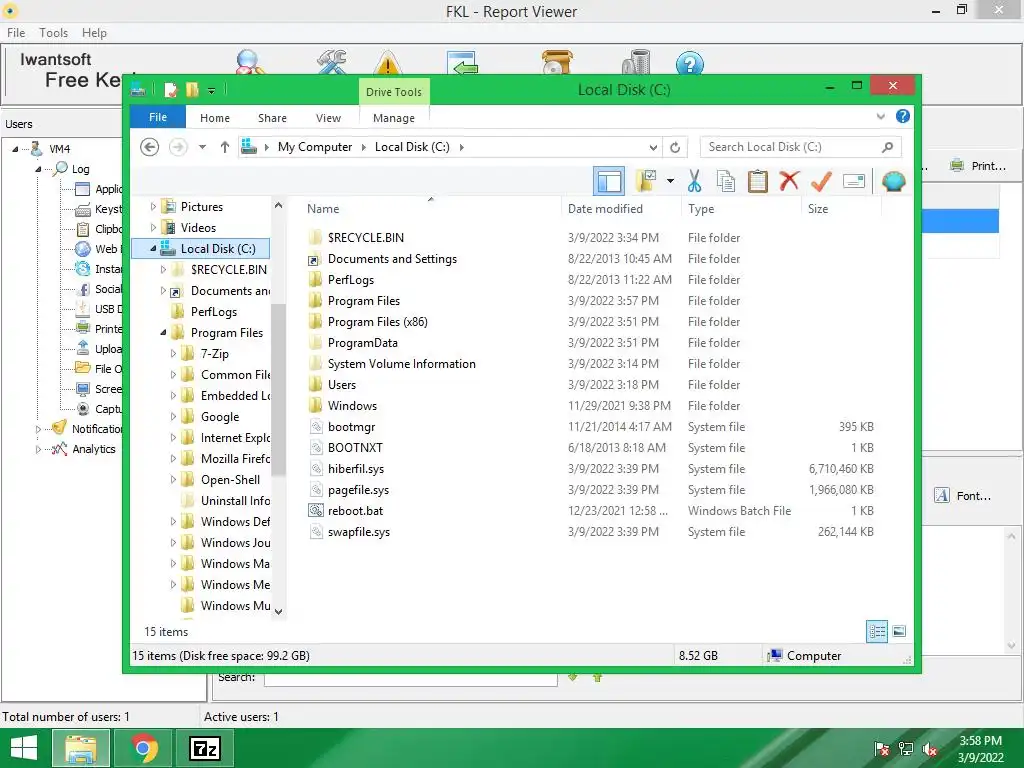
Task: Open the File menu in FKL Report Viewer
Action: (x=16, y=33)
